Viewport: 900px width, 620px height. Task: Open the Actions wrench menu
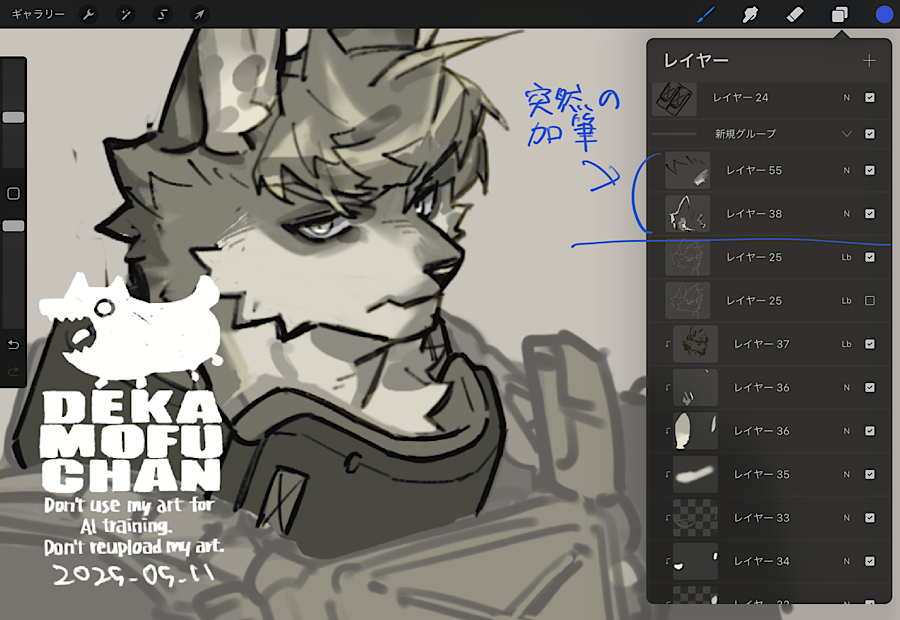87,14
